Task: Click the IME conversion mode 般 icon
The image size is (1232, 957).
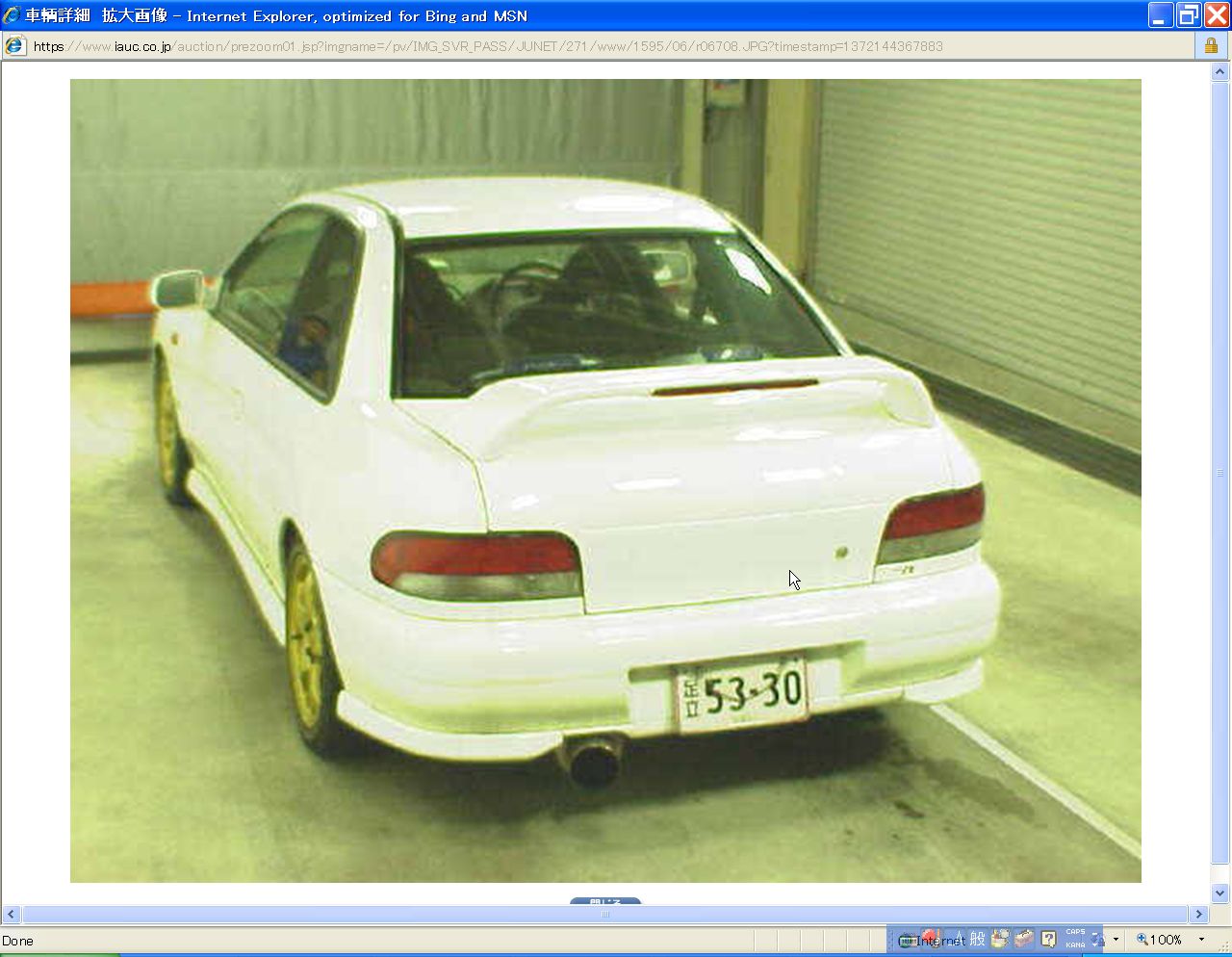Action: pyautogui.click(x=978, y=939)
